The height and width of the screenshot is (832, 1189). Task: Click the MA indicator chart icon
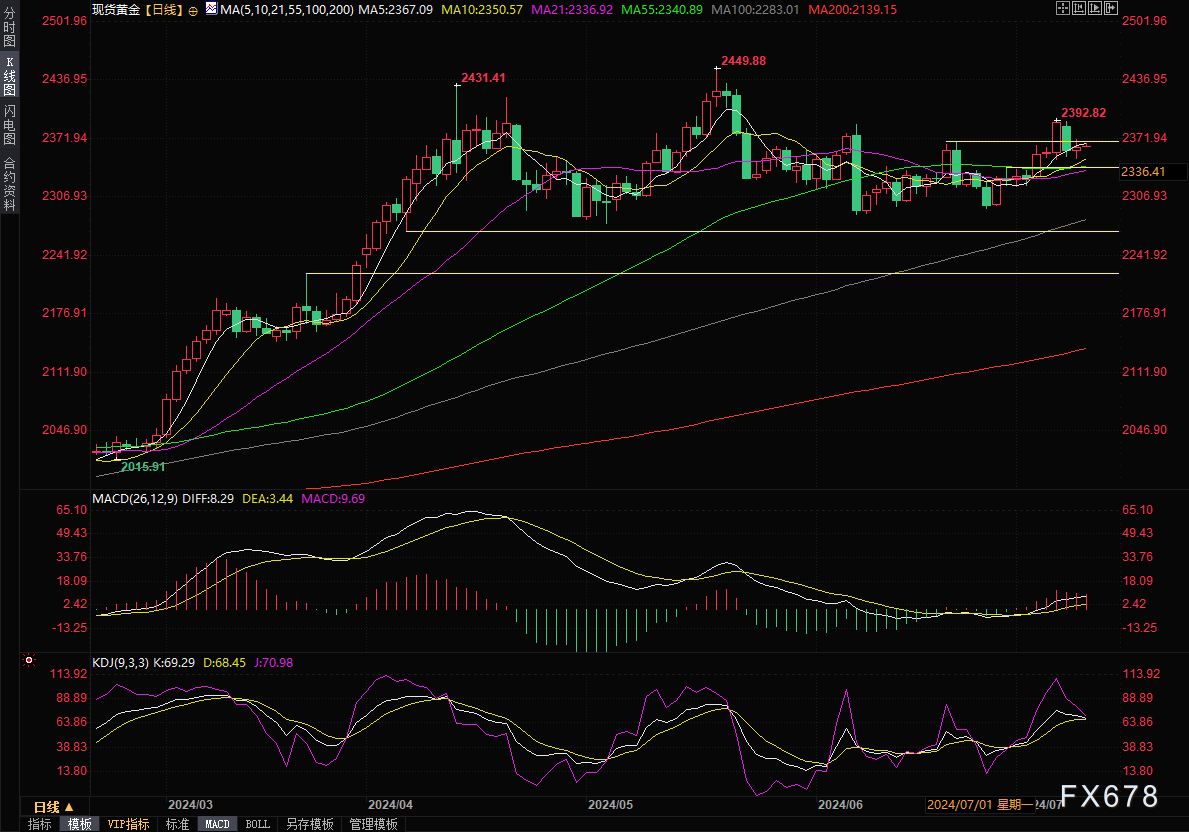[211, 8]
